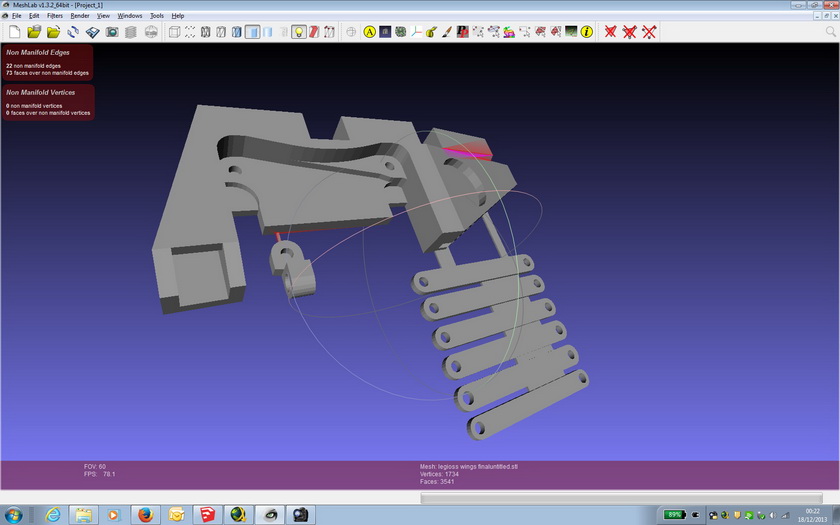Image resolution: width=840 pixels, height=525 pixels.
Task: Click the rainbow-colored toolbar icon
Action: pos(509,32)
